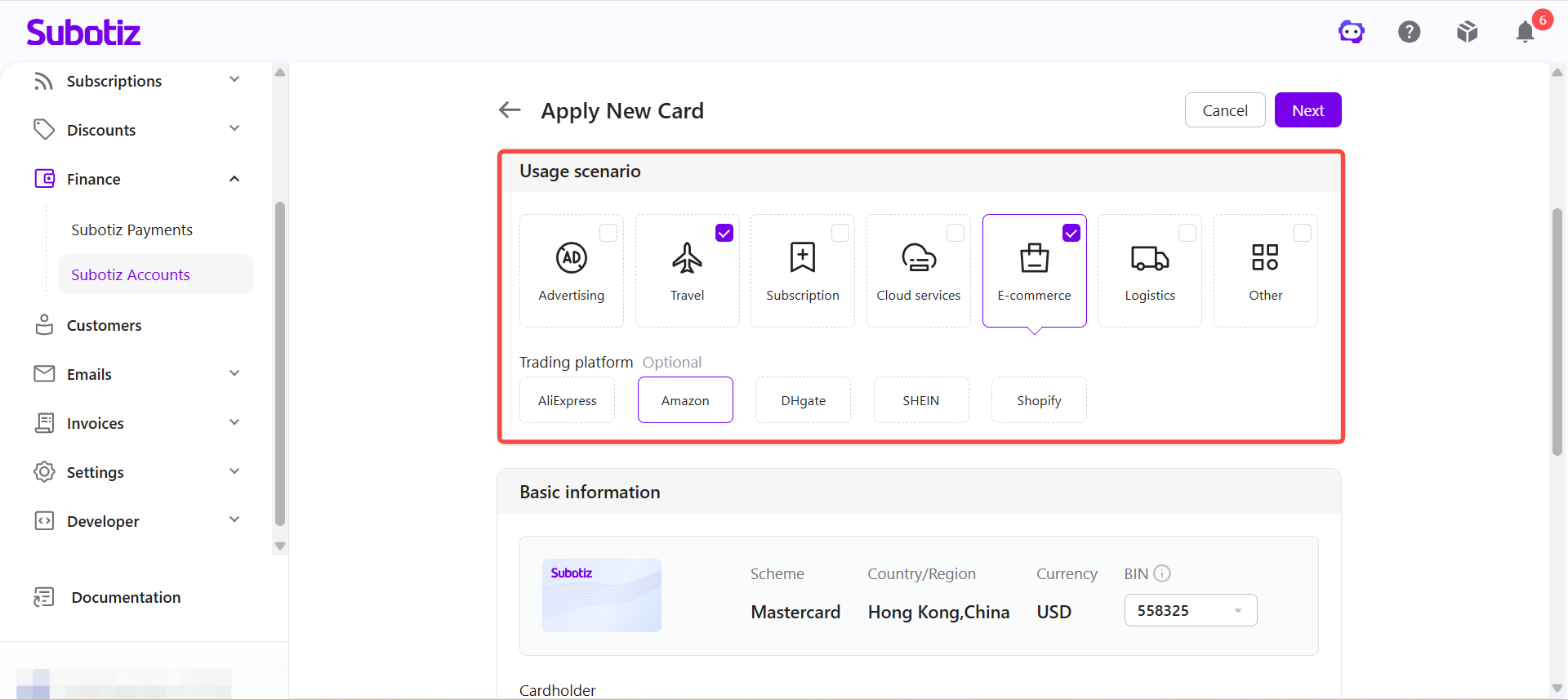
Task: Click the sidebar scrollbar thumb
Action: [280, 363]
